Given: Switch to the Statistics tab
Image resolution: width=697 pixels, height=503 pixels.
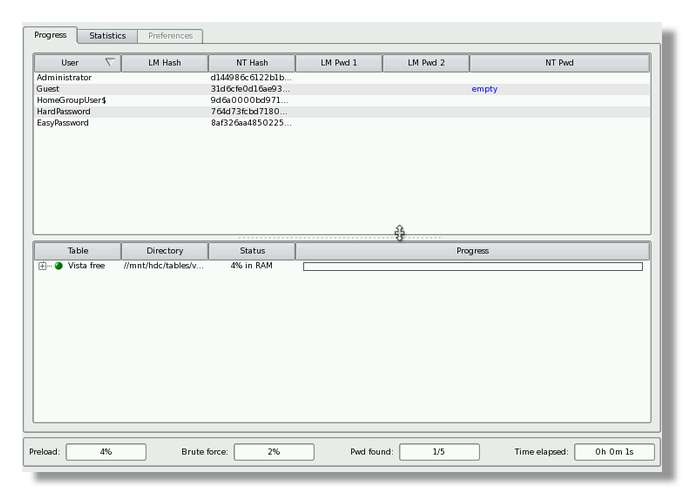Looking at the screenshot, I should pos(107,36).
